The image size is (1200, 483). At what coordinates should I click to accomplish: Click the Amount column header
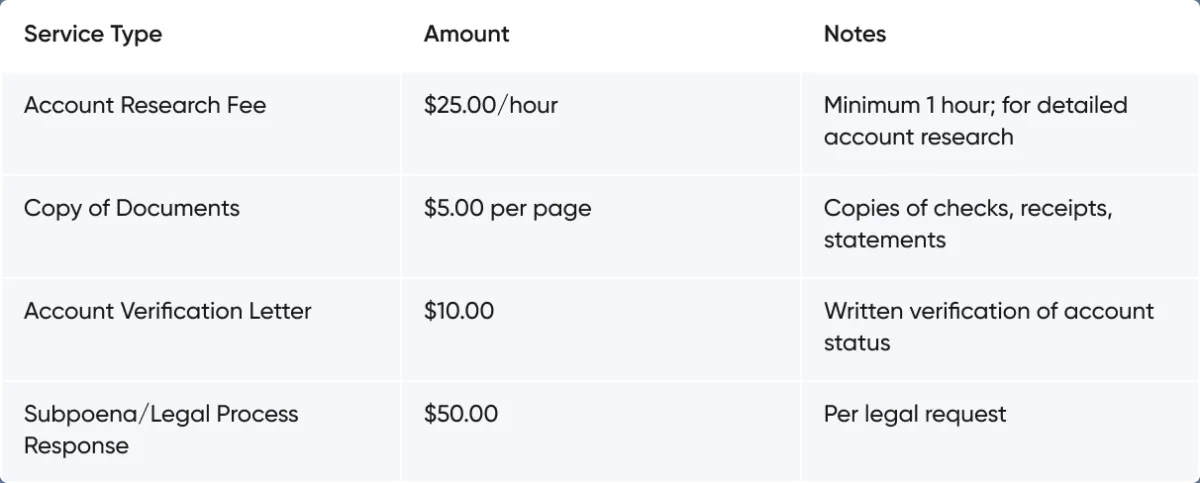[466, 34]
